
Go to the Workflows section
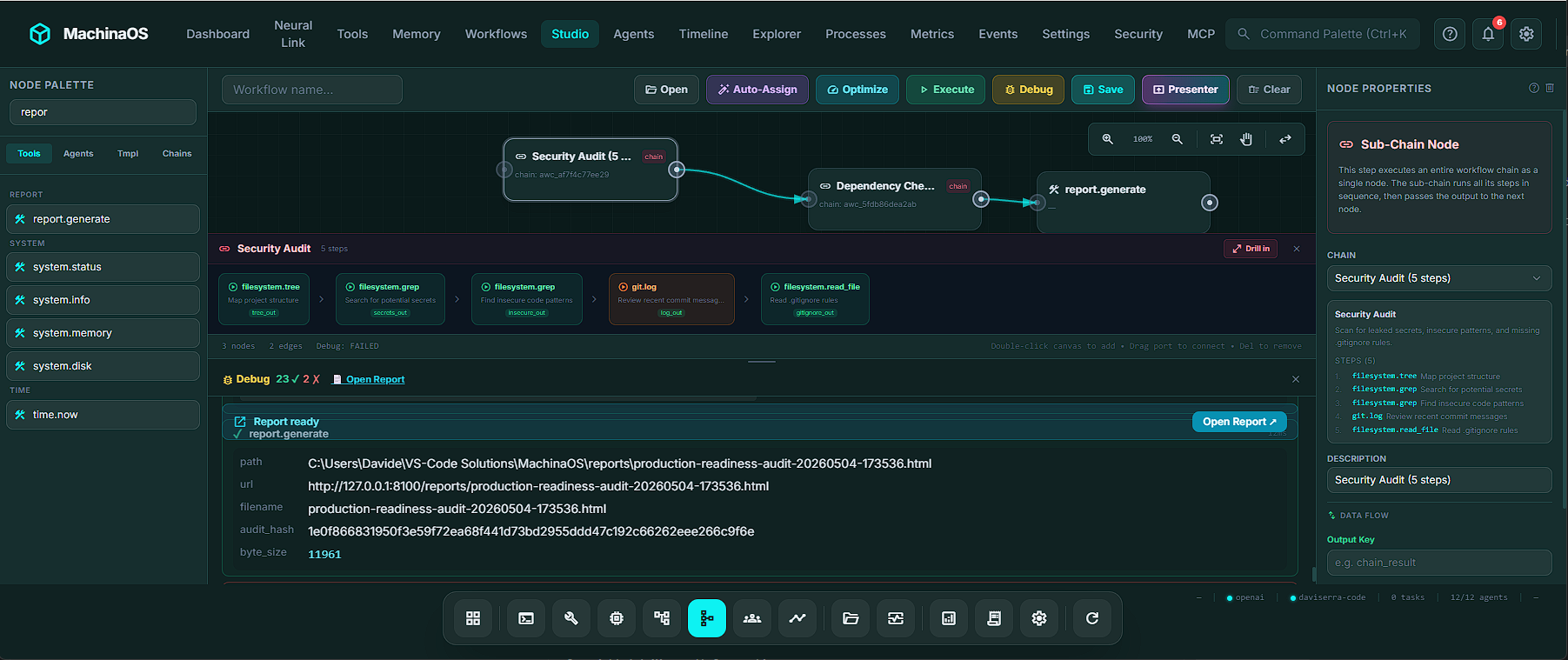(x=496, y=34)
